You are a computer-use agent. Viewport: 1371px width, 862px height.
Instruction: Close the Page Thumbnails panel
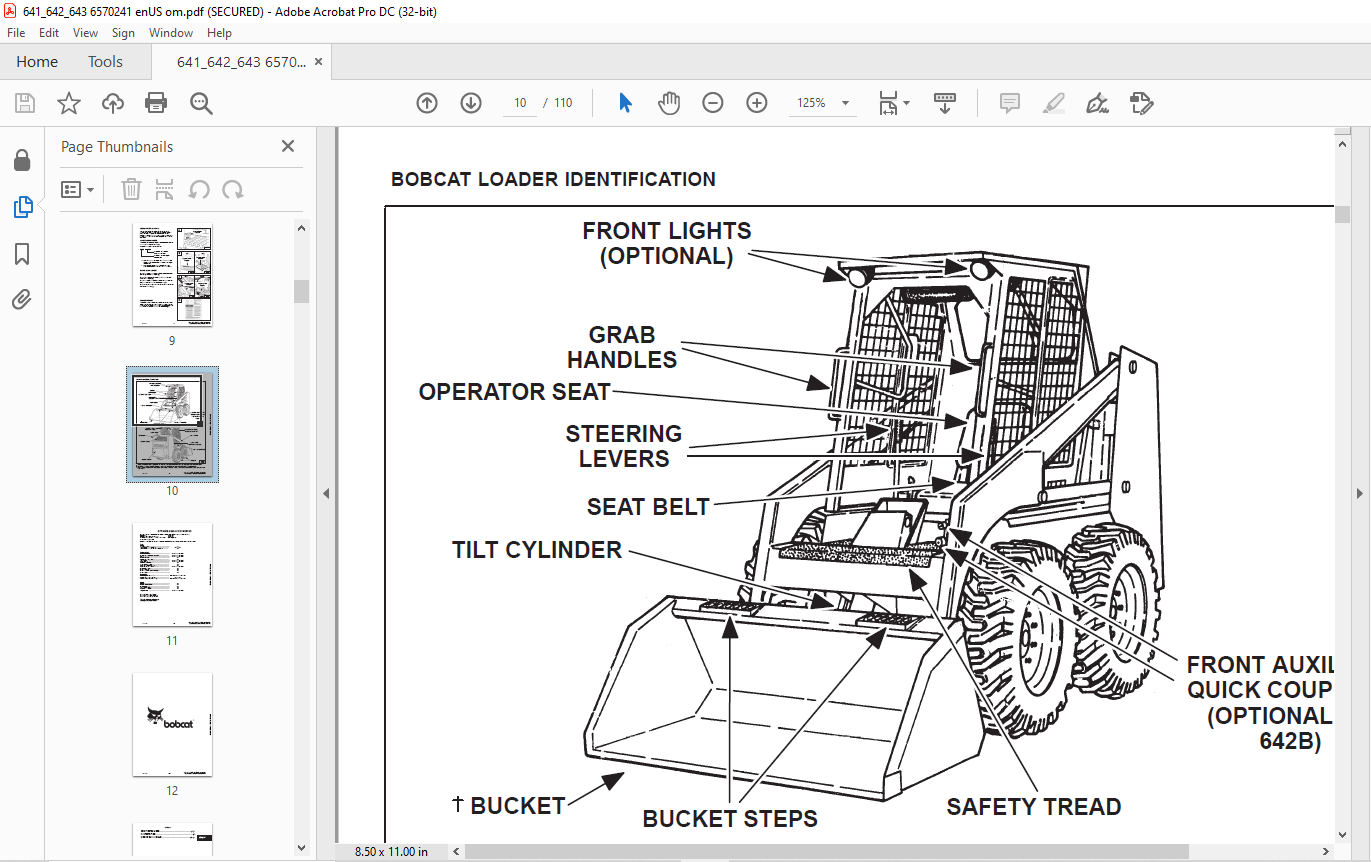click(x=288, y=146)
